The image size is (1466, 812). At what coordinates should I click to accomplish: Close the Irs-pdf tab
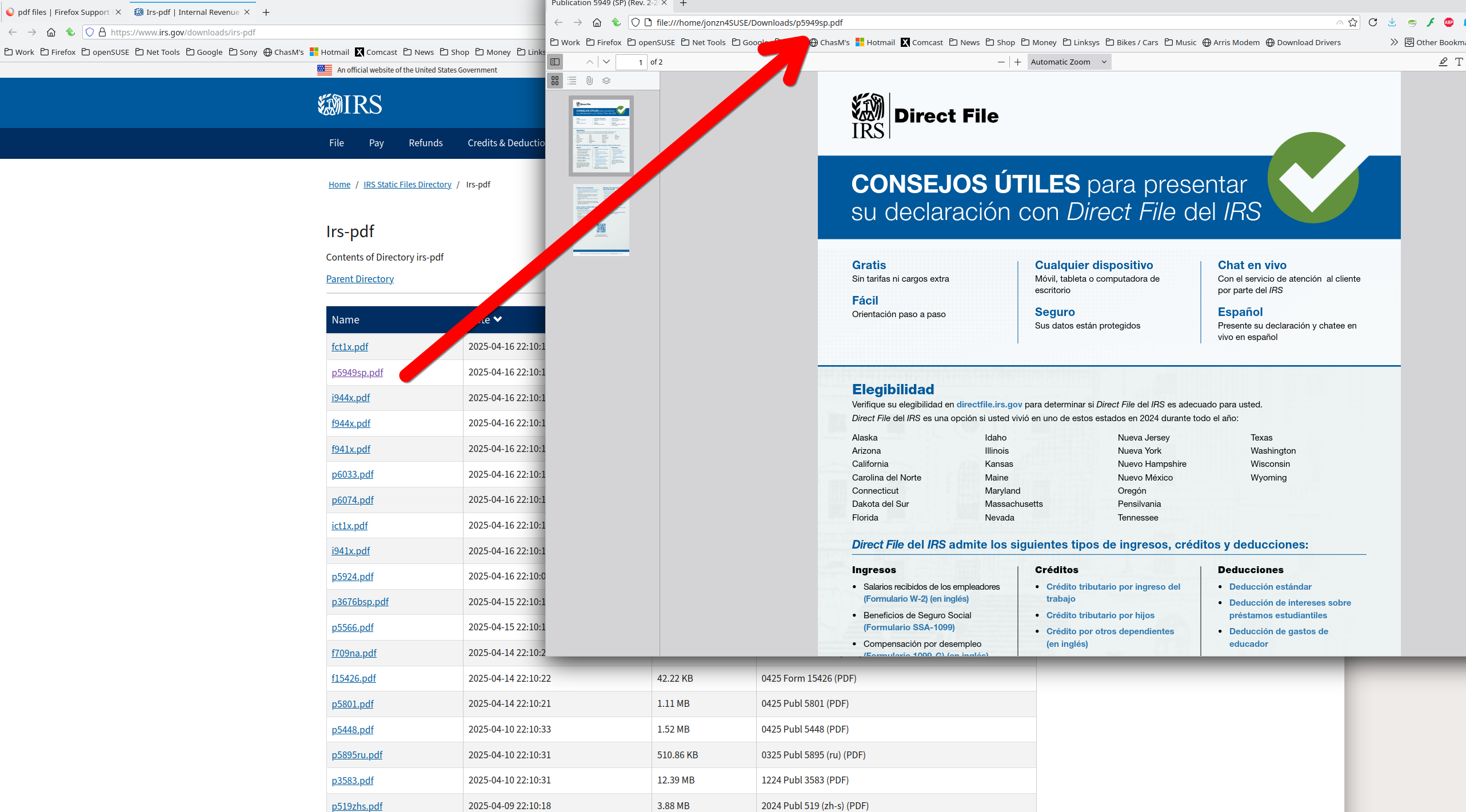click(247, 12)
